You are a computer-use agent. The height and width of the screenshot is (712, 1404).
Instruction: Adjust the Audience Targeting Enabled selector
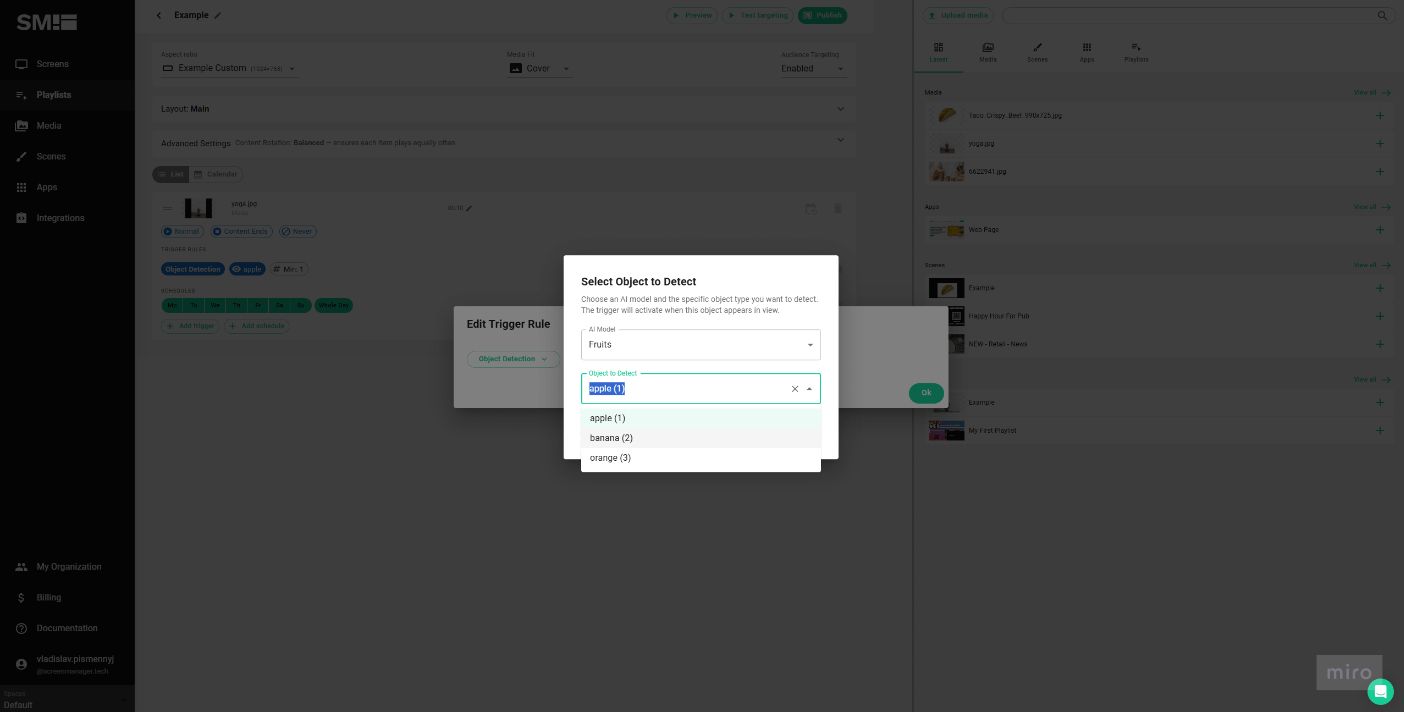coord(812,68)
